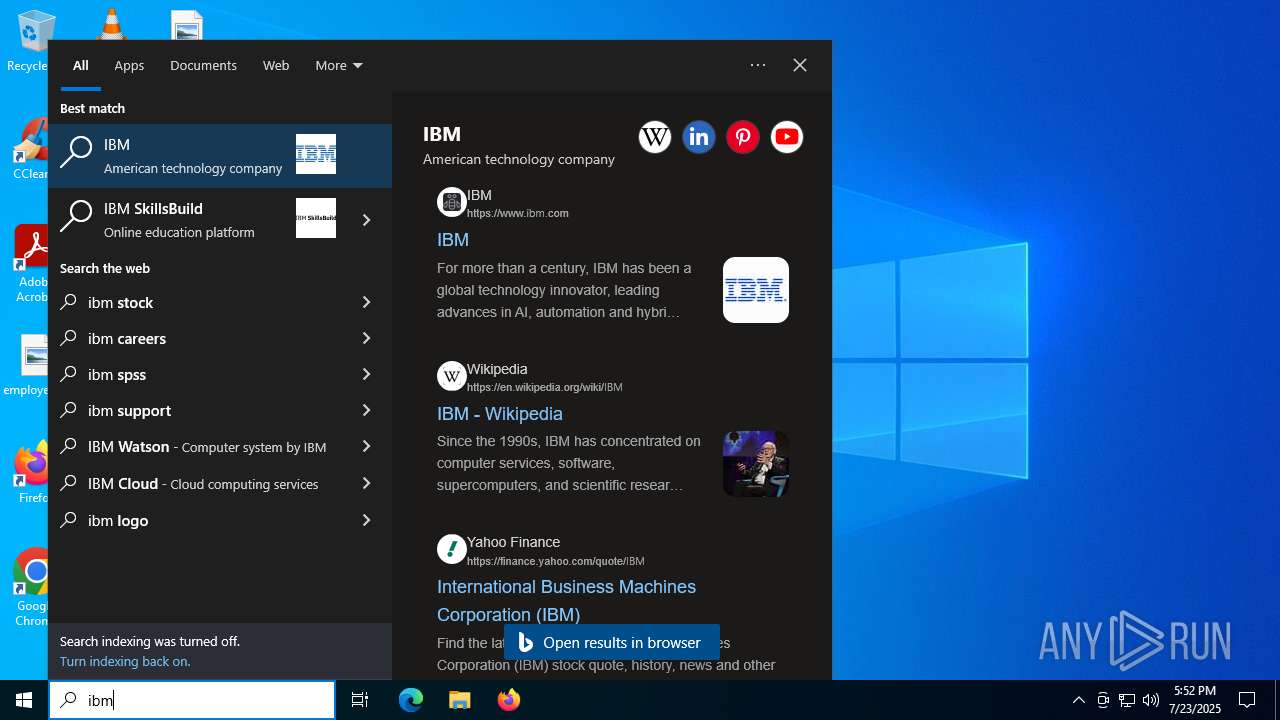Click the IBM logo thumbnail in best match
1280x720 pixels.
click(x=316, y=154)
